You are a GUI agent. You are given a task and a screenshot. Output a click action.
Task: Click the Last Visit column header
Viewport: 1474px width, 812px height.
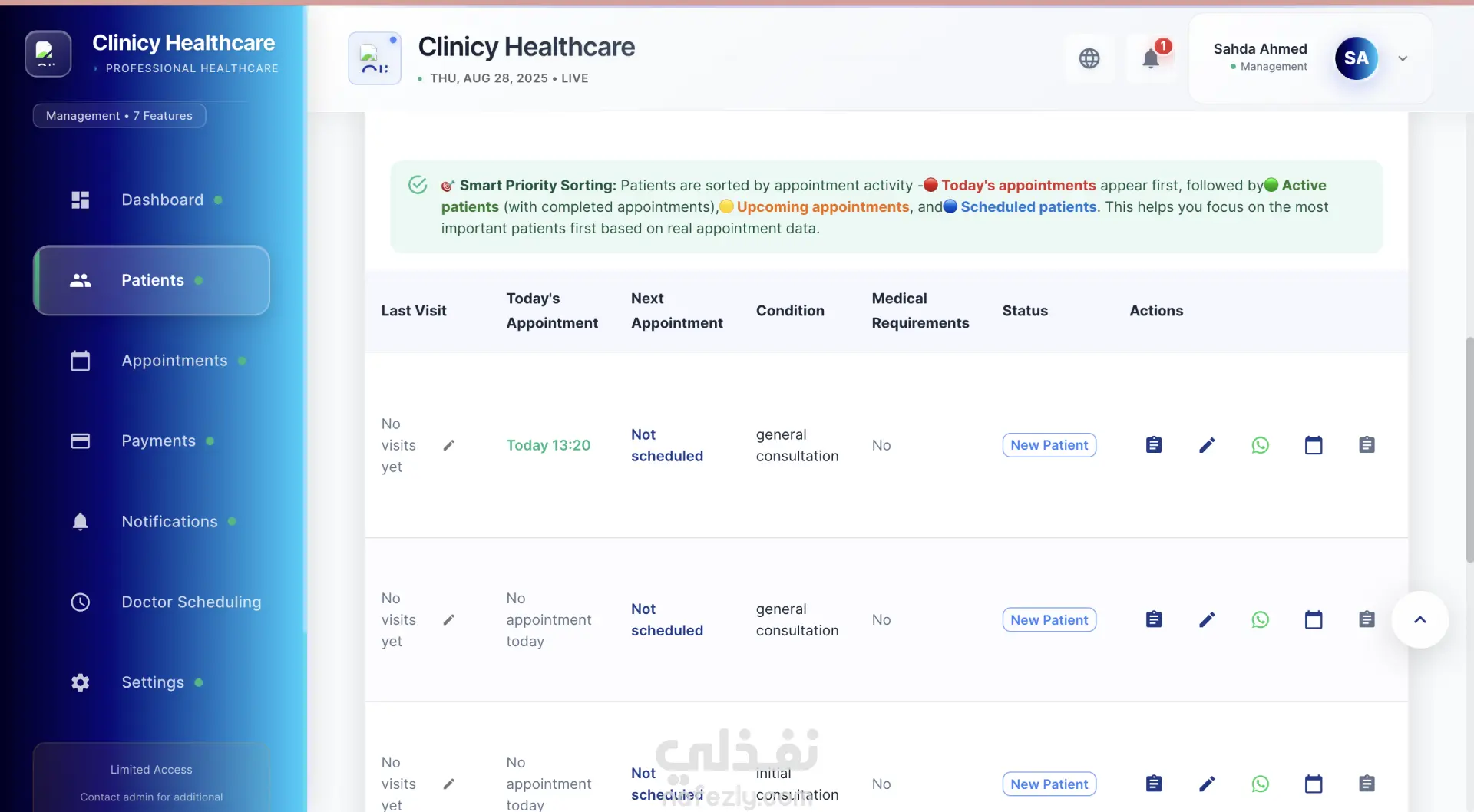pos(414,311)
